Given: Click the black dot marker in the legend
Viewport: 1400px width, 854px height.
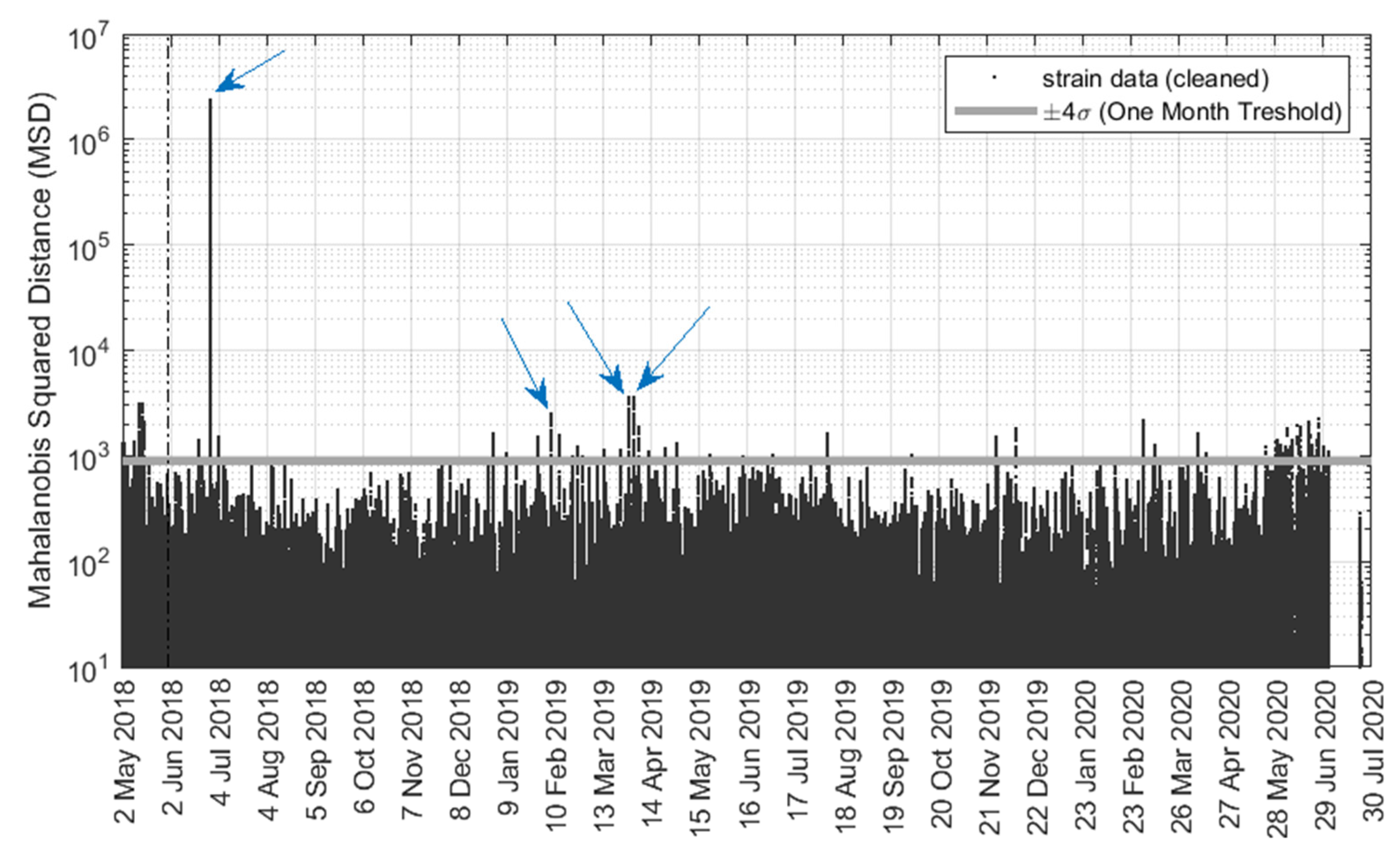Looking at the screenshot, I should [x=994, y=77].
